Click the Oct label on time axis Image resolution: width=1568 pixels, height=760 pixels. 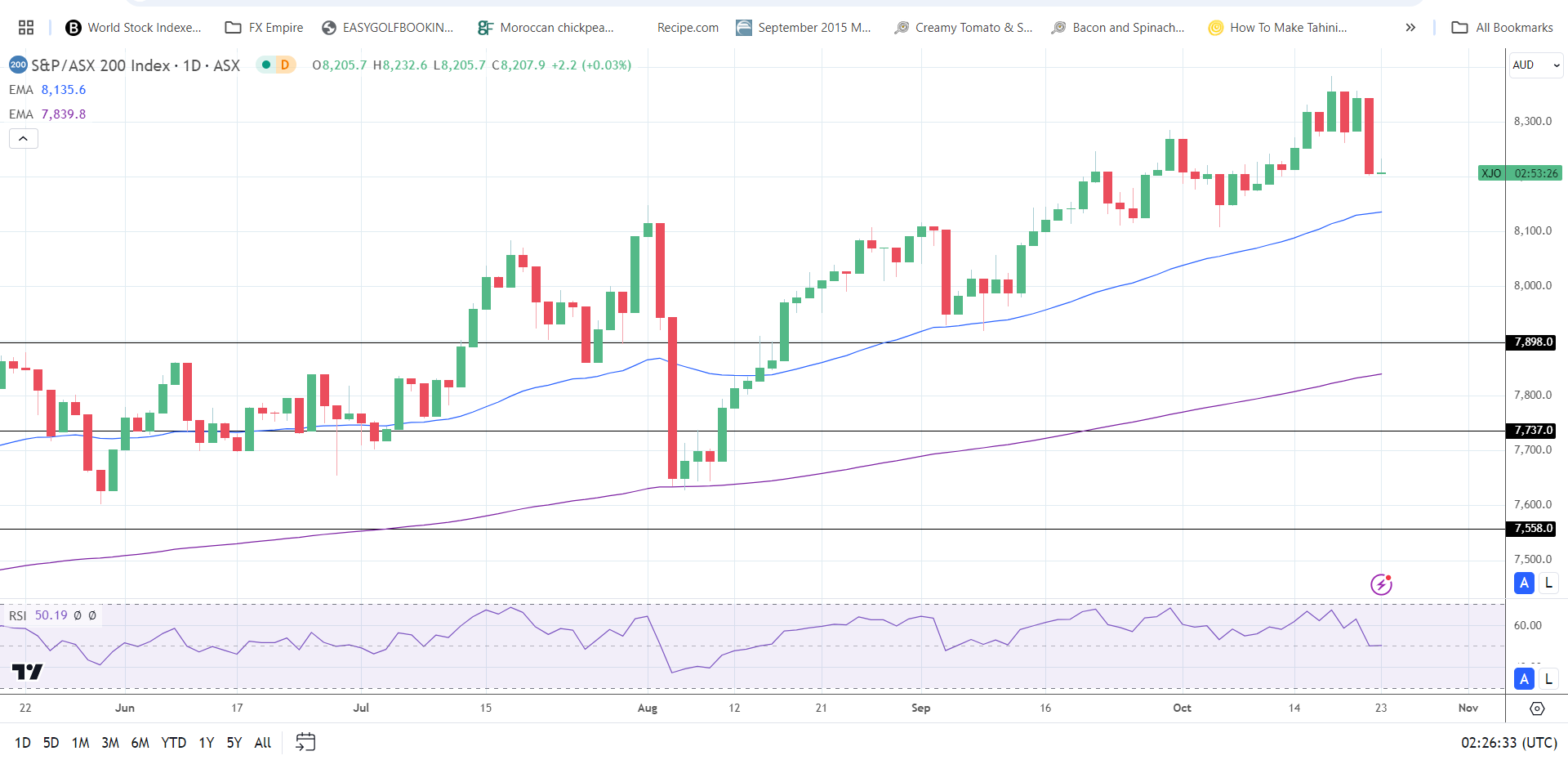pyautogui.click(x=1183, y=709)
